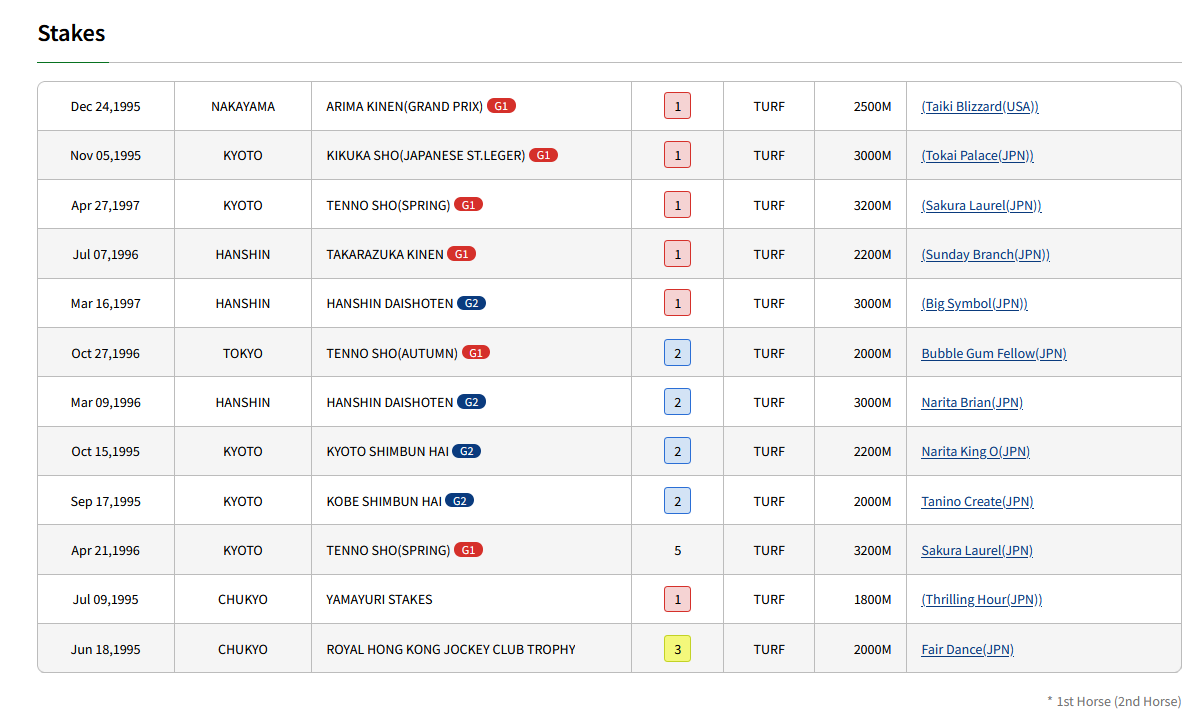Click the place 2 badge in TENNO SHO(AUTUMN) row
Image resolution: width=1200 pixels, height=726 pixels.
point(677,353)
